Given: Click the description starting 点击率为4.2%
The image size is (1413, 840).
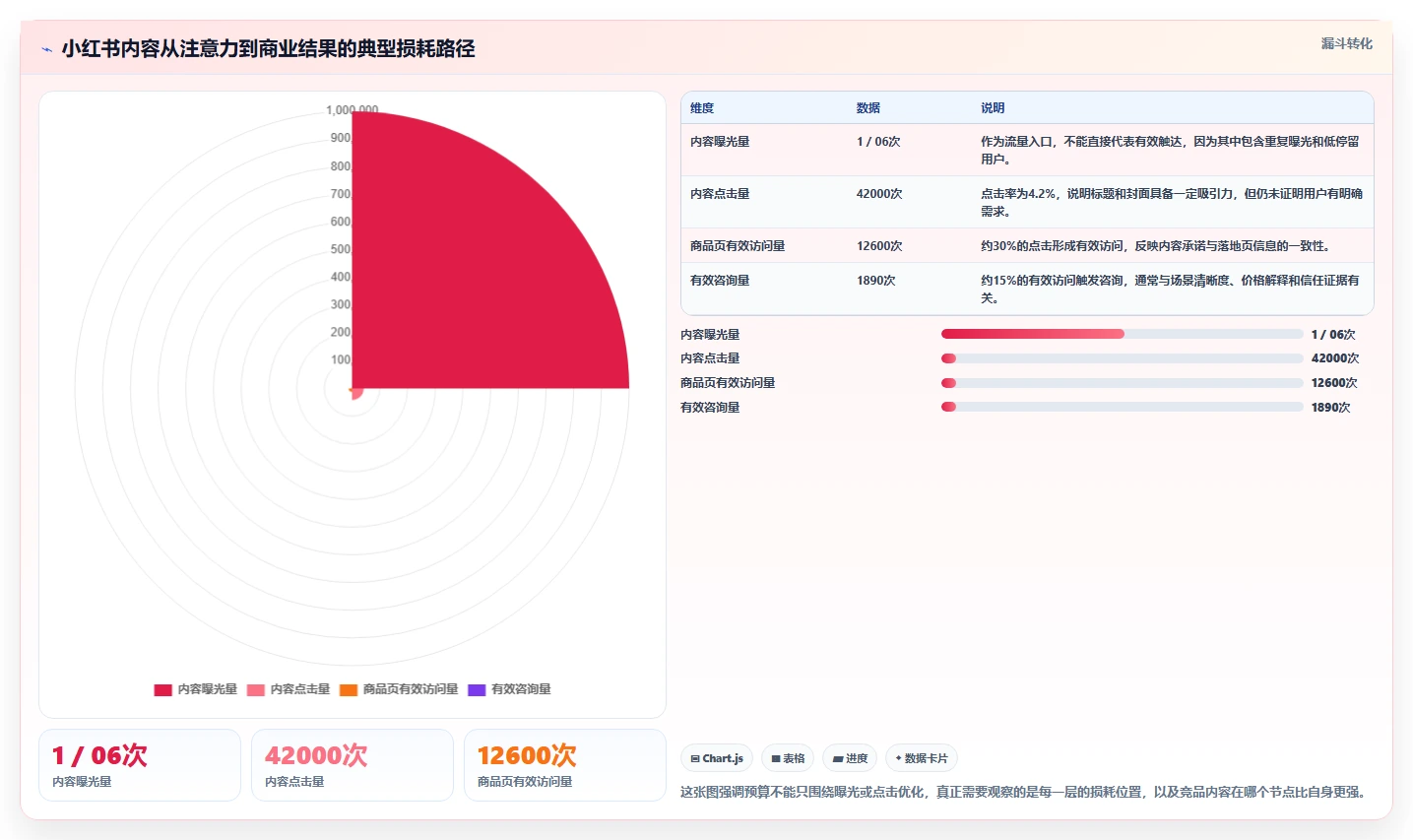Looking at the screenshot, I should tap(1172, 202).
